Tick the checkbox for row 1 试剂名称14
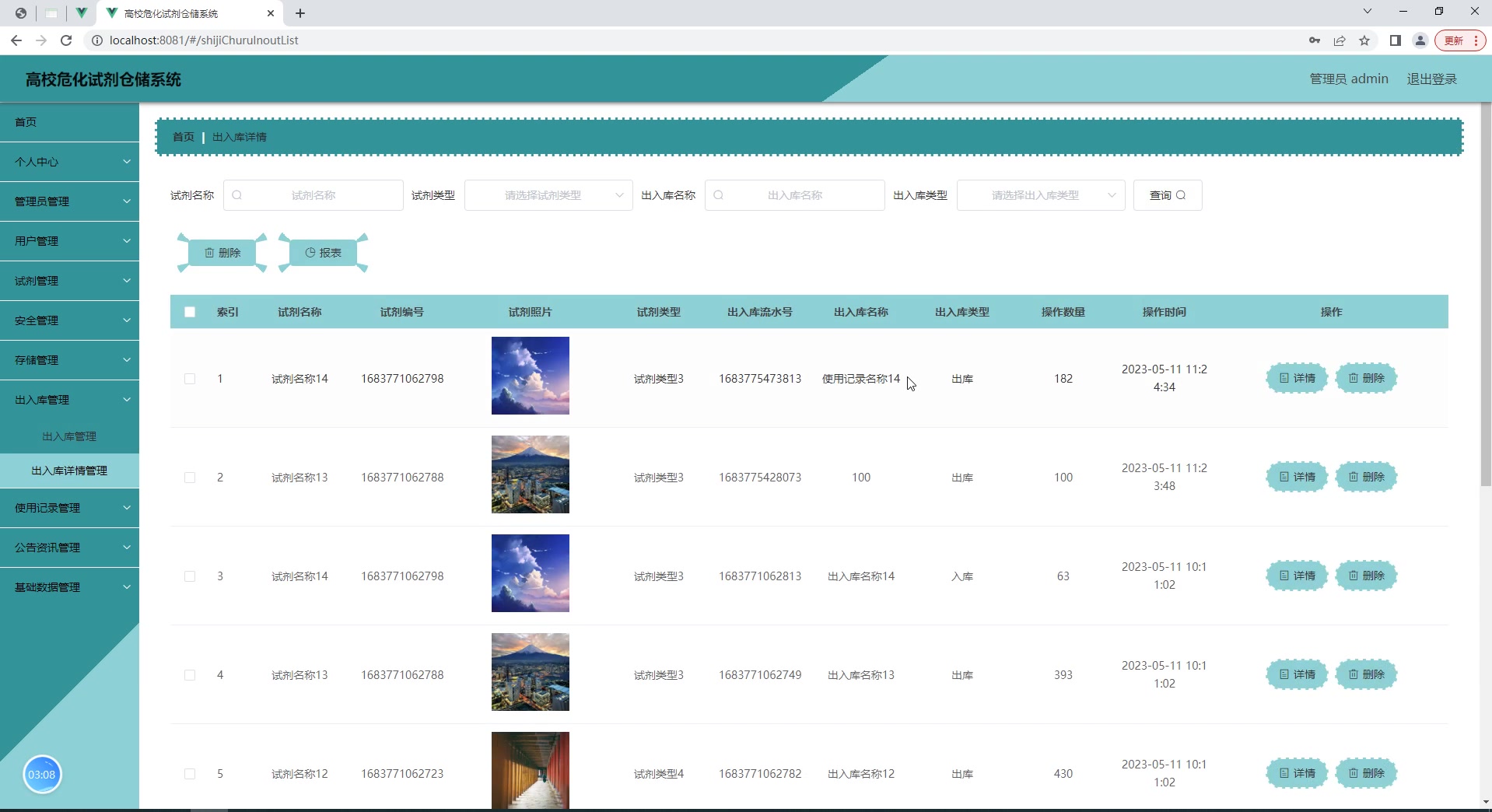 (x=190, y=379)
